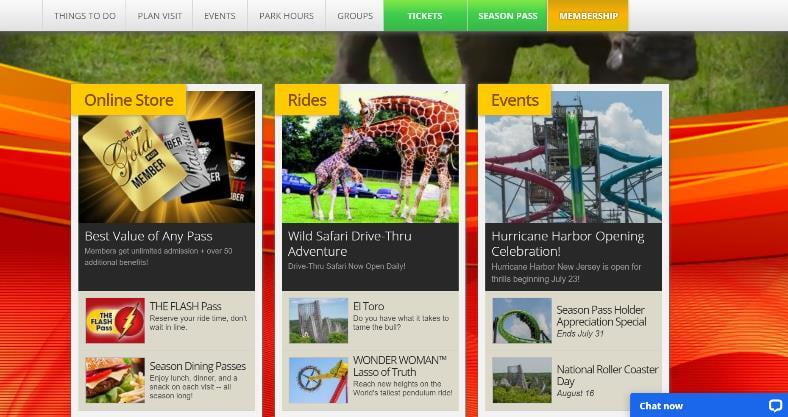The height and width of the screenshot is (417, 788).
Task: Click the Wonder Woman pendulum ride thumbnail
Action: tap(319, 380)
